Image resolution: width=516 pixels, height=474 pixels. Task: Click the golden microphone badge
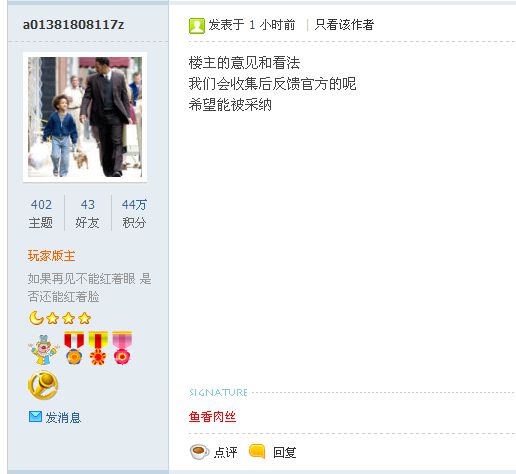click(x=43, y=385)
